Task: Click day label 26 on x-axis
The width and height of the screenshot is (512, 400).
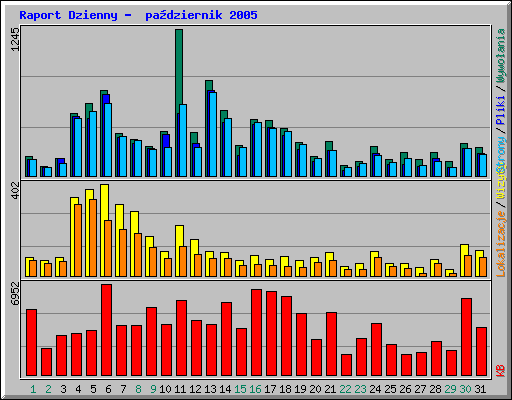Action: point(405,389)
